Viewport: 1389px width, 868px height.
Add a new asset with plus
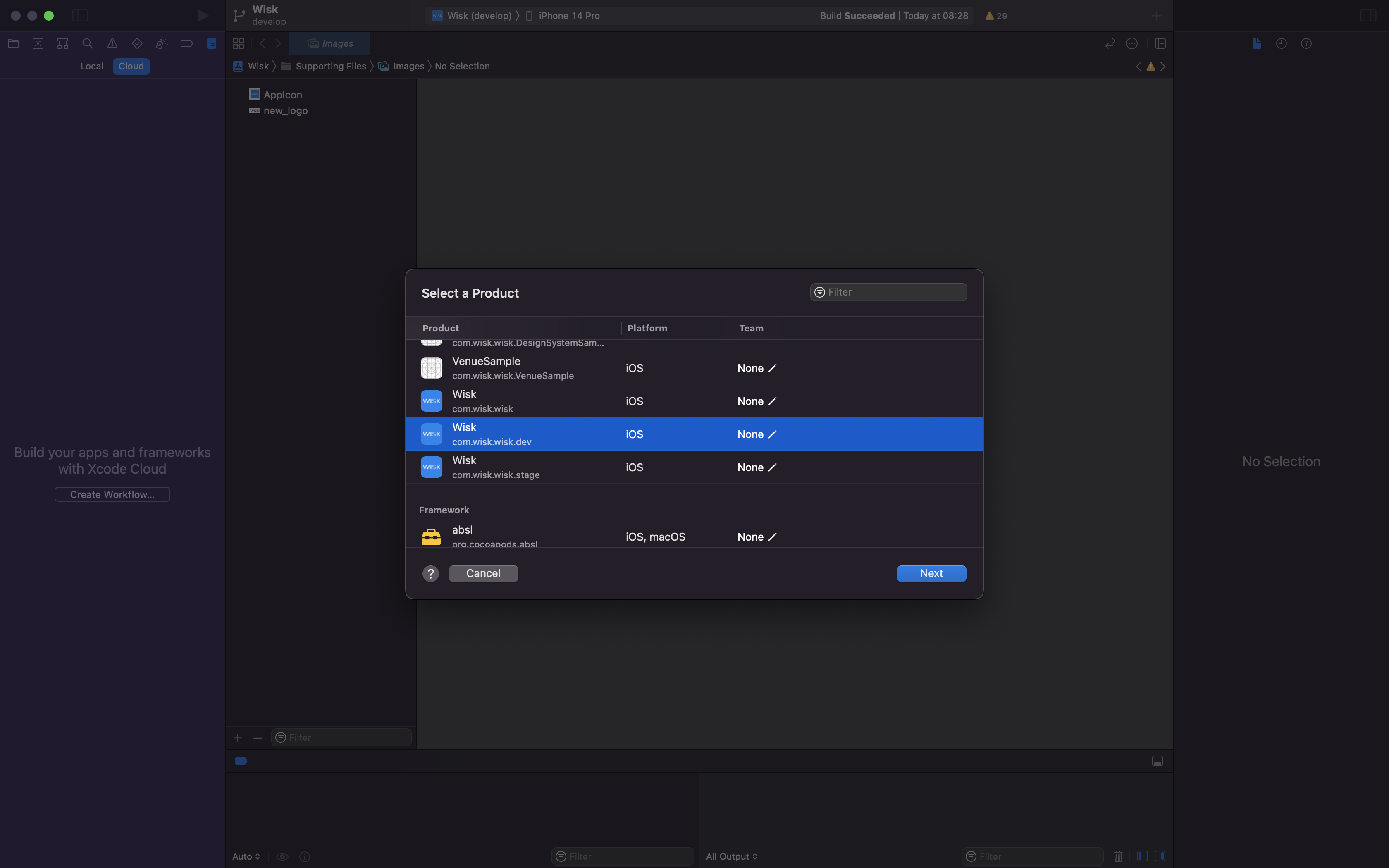coord(238,738)
